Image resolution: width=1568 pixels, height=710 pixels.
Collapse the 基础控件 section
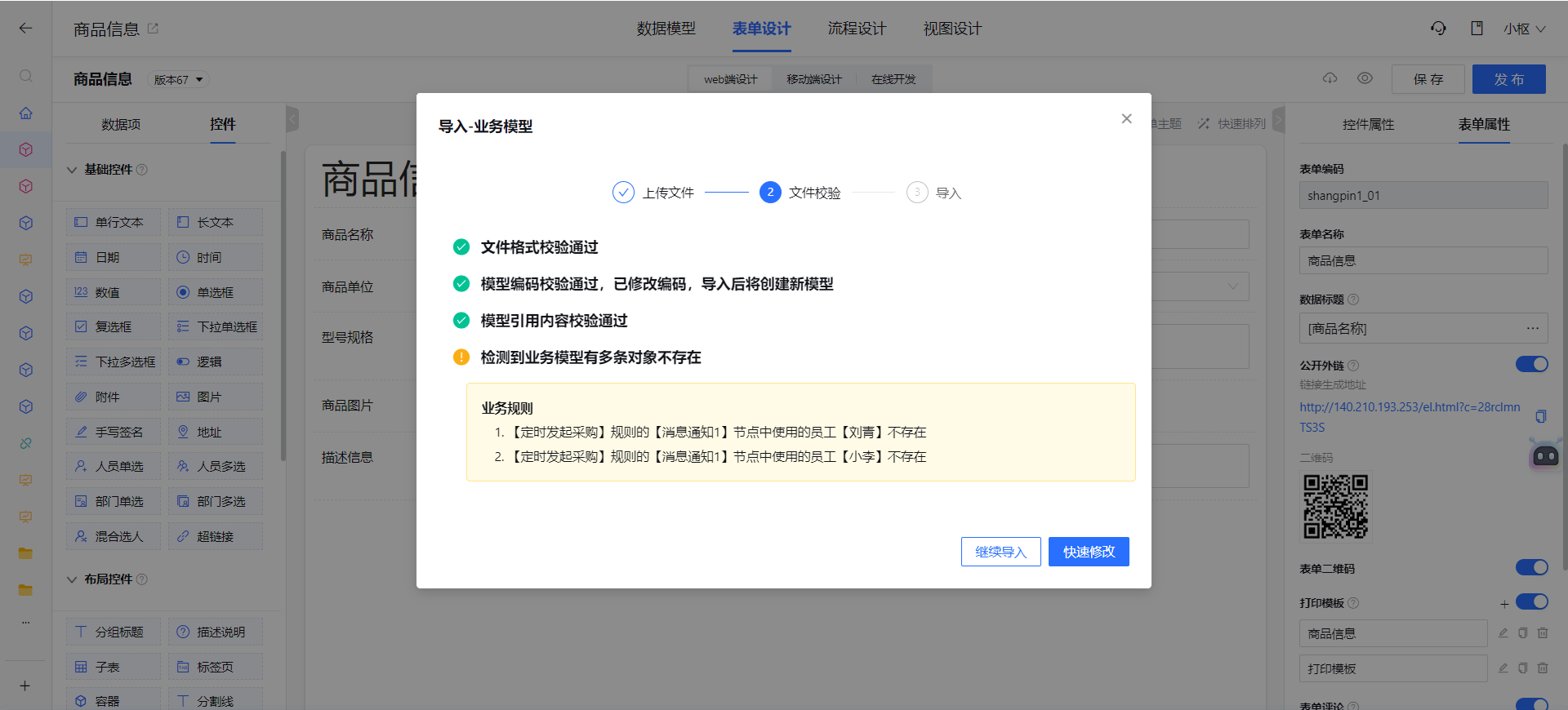(x=72, y=170)
